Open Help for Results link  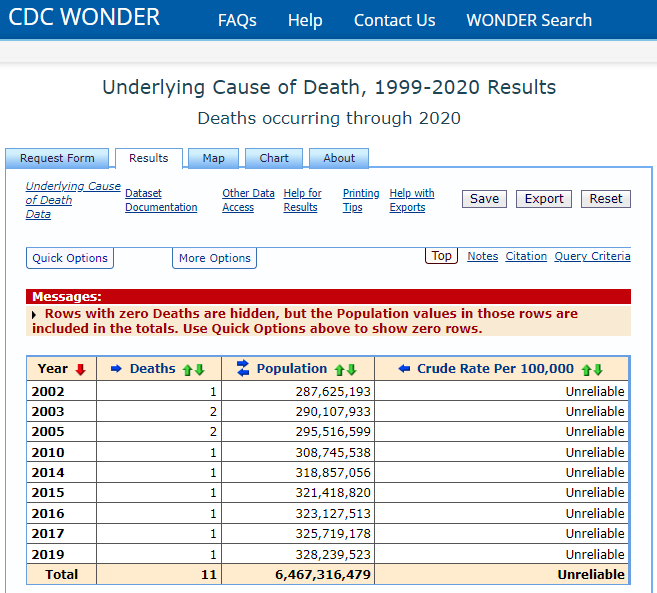[x=303, y=200]
